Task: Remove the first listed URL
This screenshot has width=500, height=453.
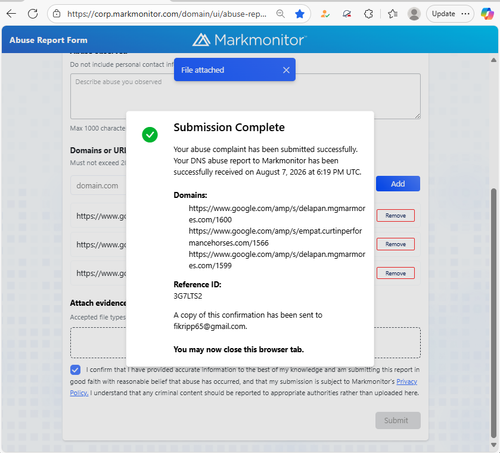Action: pyautogui.click(x=396, y=216)
